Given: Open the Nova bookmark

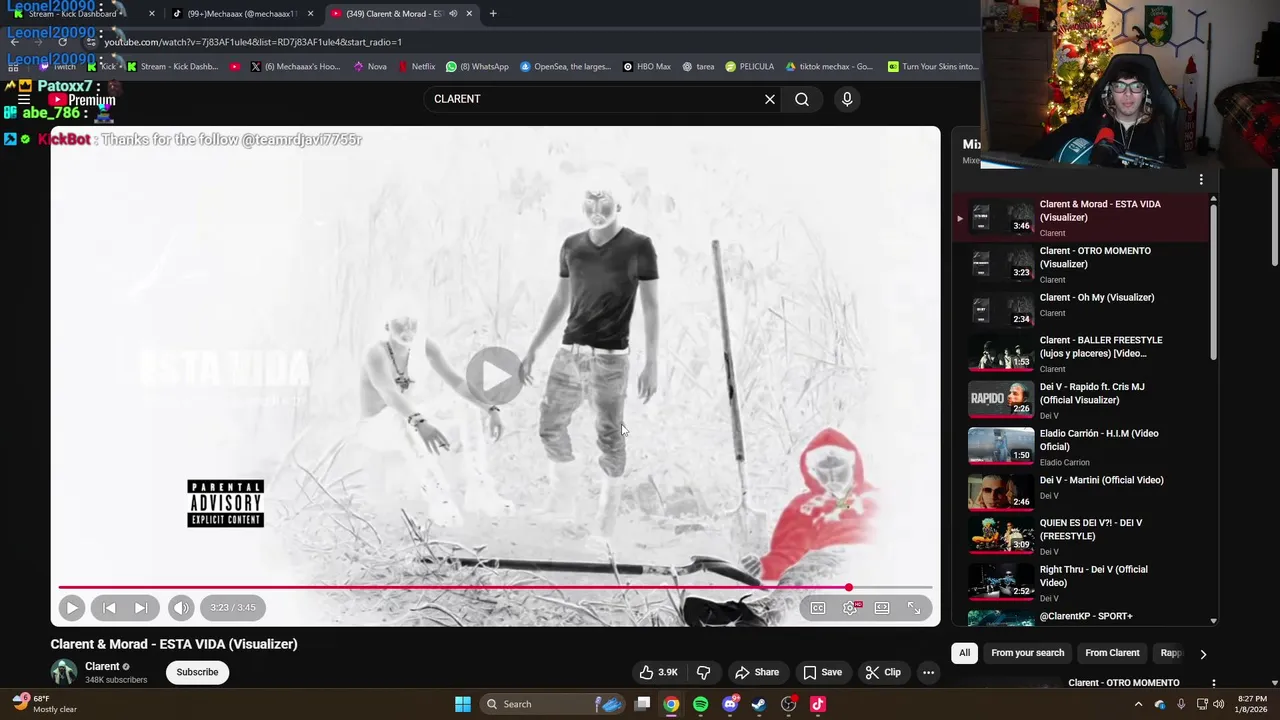Looking at the screenshot, I should (370, 67).
